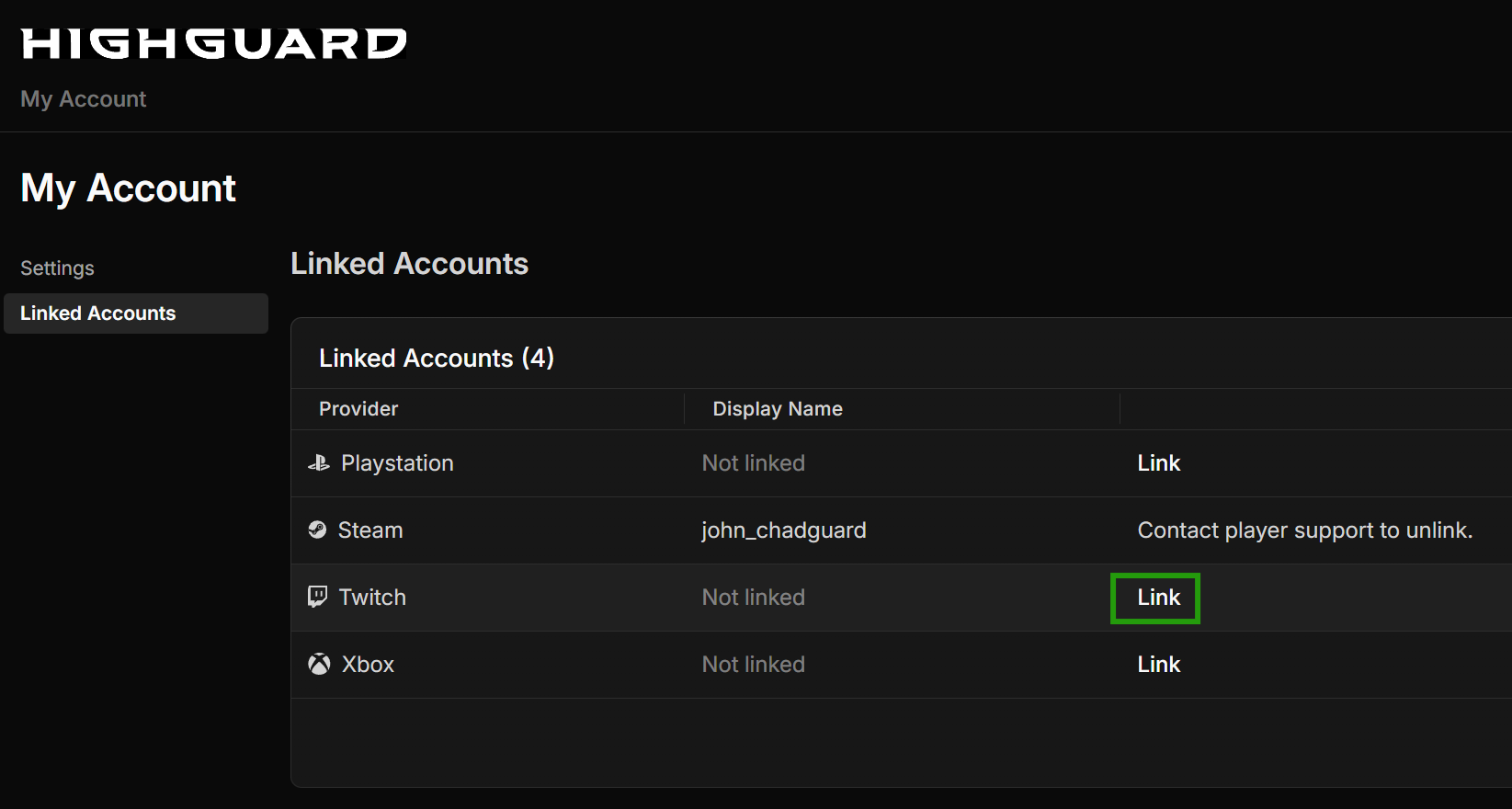
Task: Click the Xbox logo icon
Action: coord(319,664)
